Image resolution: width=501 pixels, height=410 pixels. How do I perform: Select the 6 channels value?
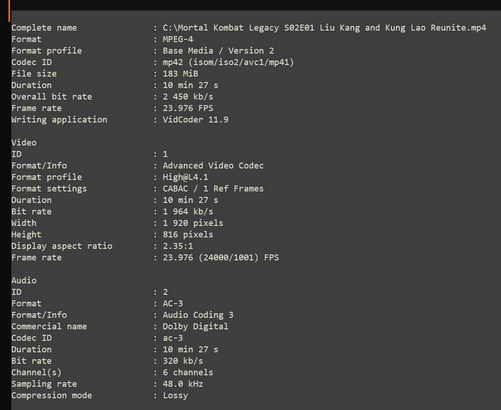(188, 372)
